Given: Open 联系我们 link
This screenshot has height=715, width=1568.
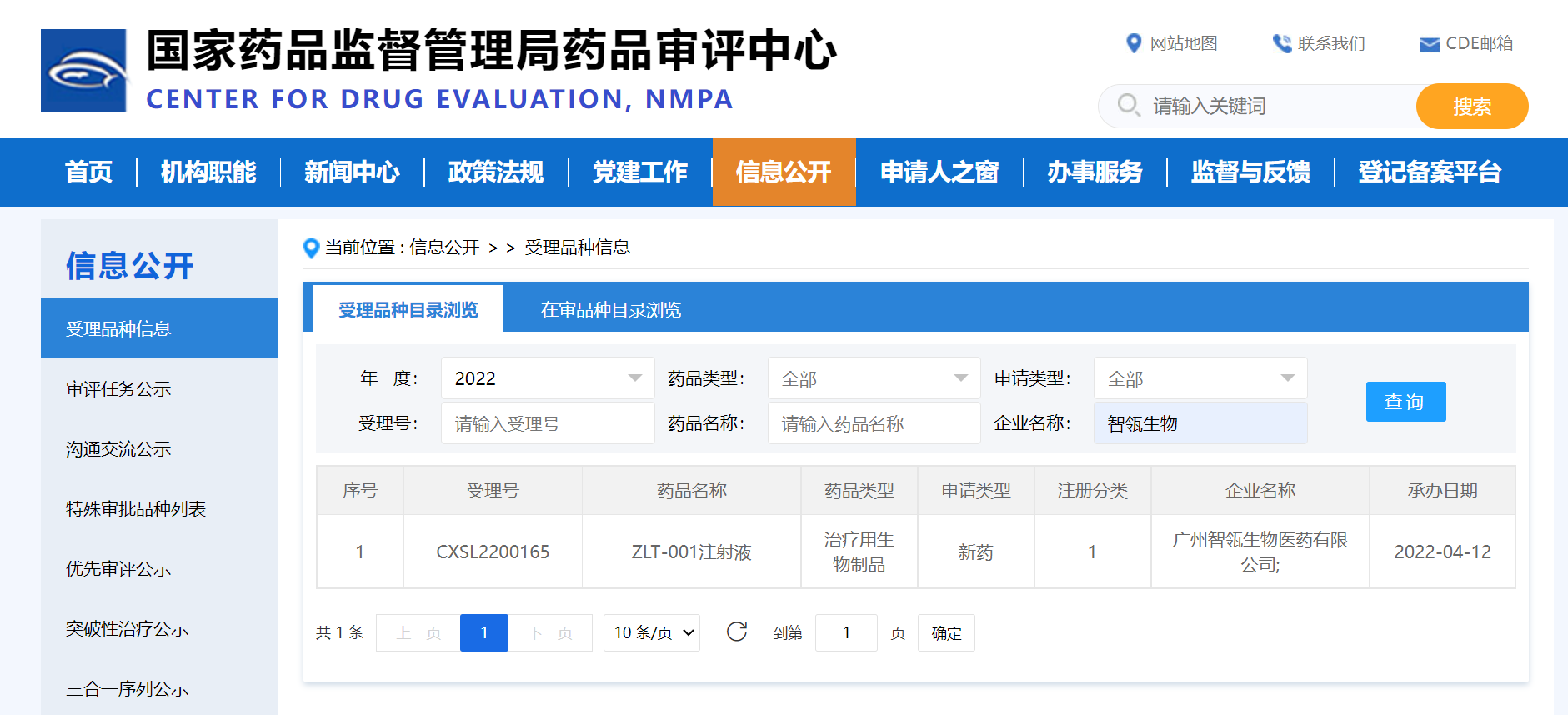Looking at the screenshot, I should (1330, 43).
